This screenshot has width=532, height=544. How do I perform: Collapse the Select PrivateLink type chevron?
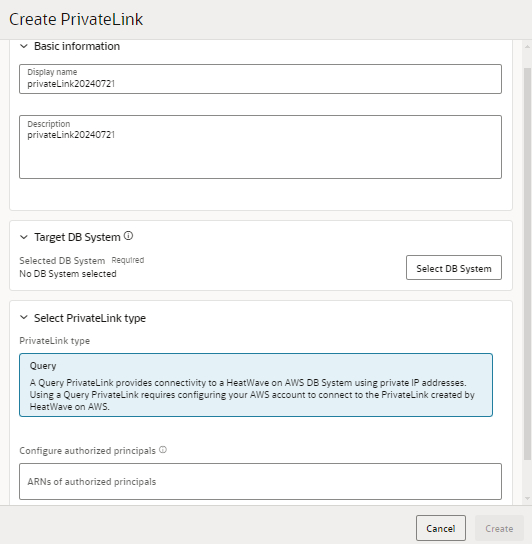coord(24,317)
